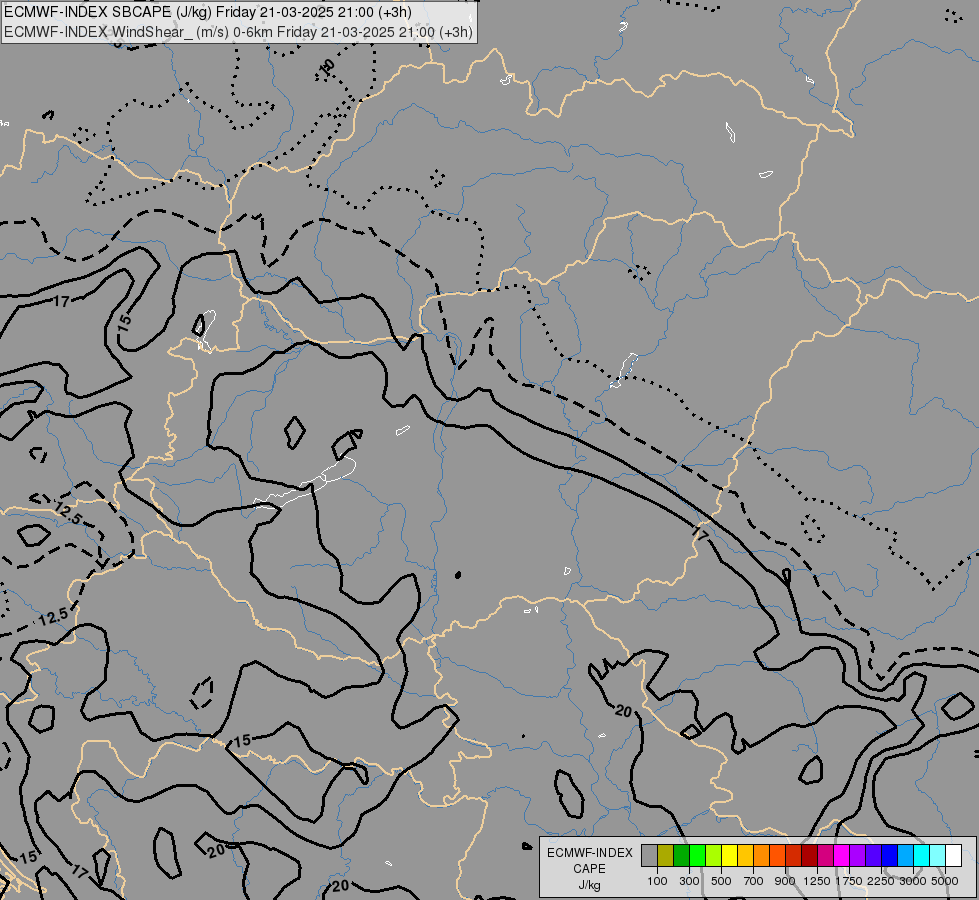Select the cyan legend swatch
Screen dimensions: 979x900
[922, 855]
